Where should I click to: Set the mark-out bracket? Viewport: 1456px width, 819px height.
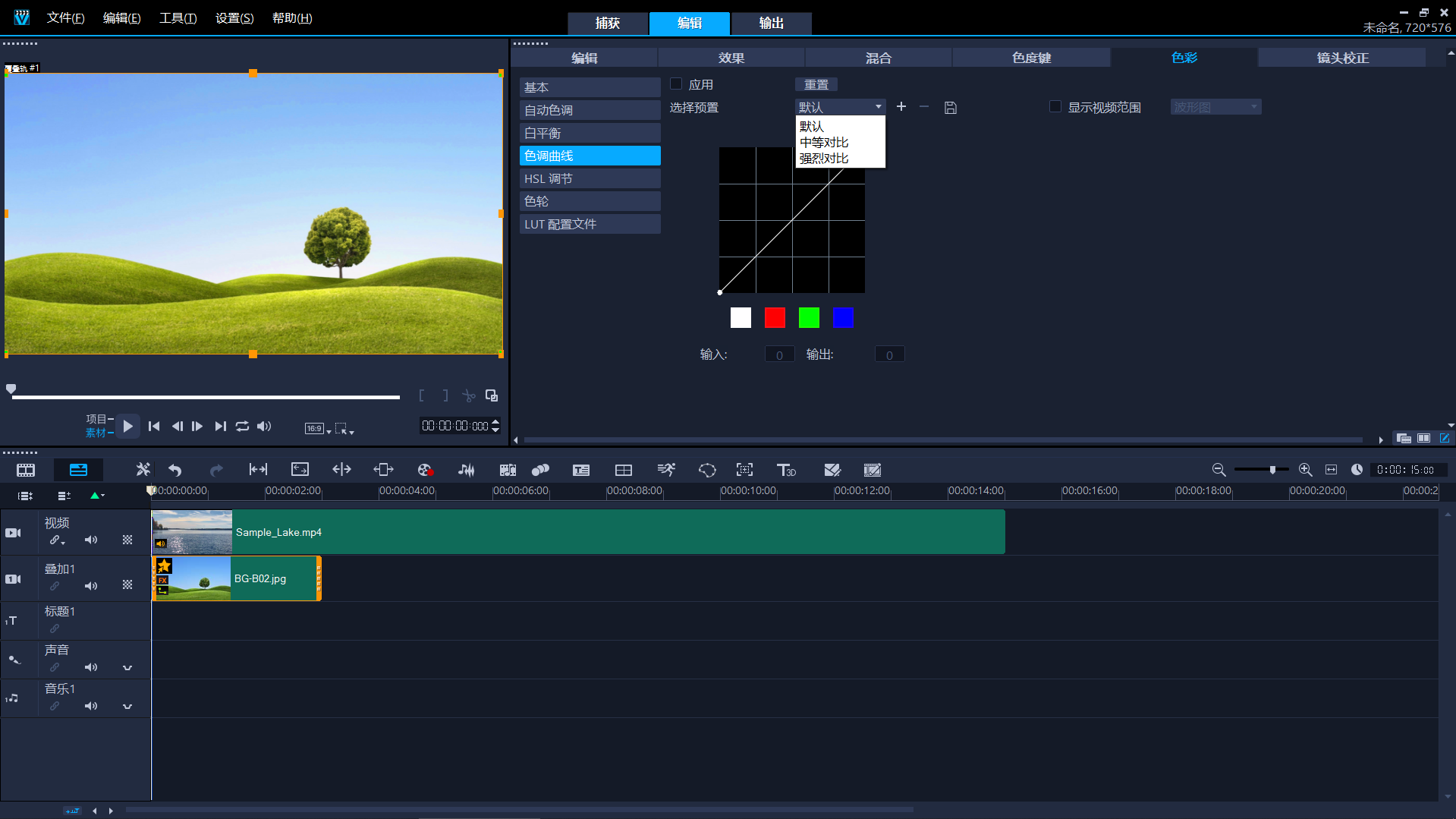point(445,395)
